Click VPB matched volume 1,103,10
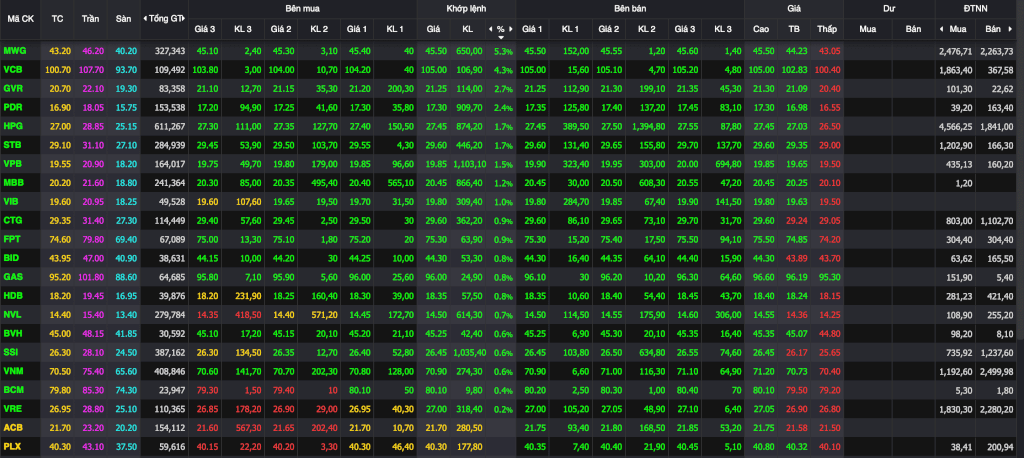This screenshot has width=1024, height=458. tap(469, 164)
